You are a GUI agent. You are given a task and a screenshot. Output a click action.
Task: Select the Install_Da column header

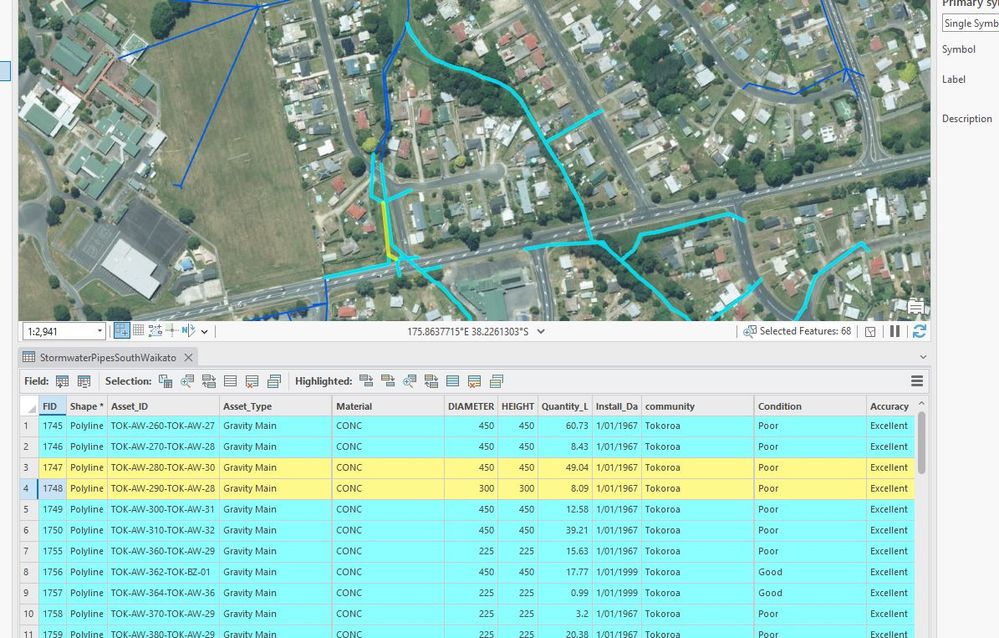tap(616, 406)
